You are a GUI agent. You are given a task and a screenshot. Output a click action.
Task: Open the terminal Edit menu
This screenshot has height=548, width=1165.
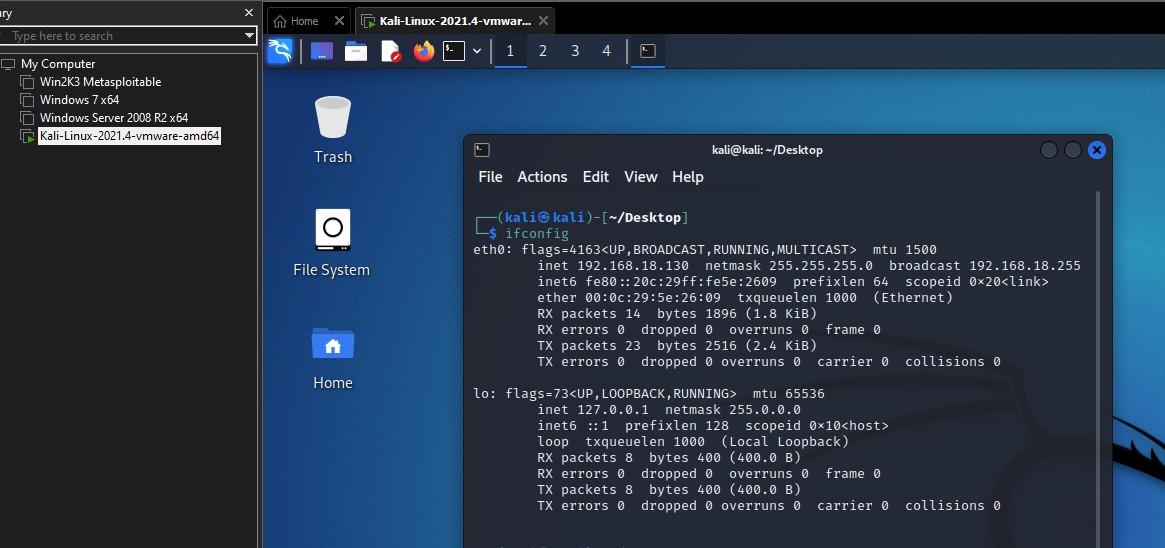click(x=596, y=177)
